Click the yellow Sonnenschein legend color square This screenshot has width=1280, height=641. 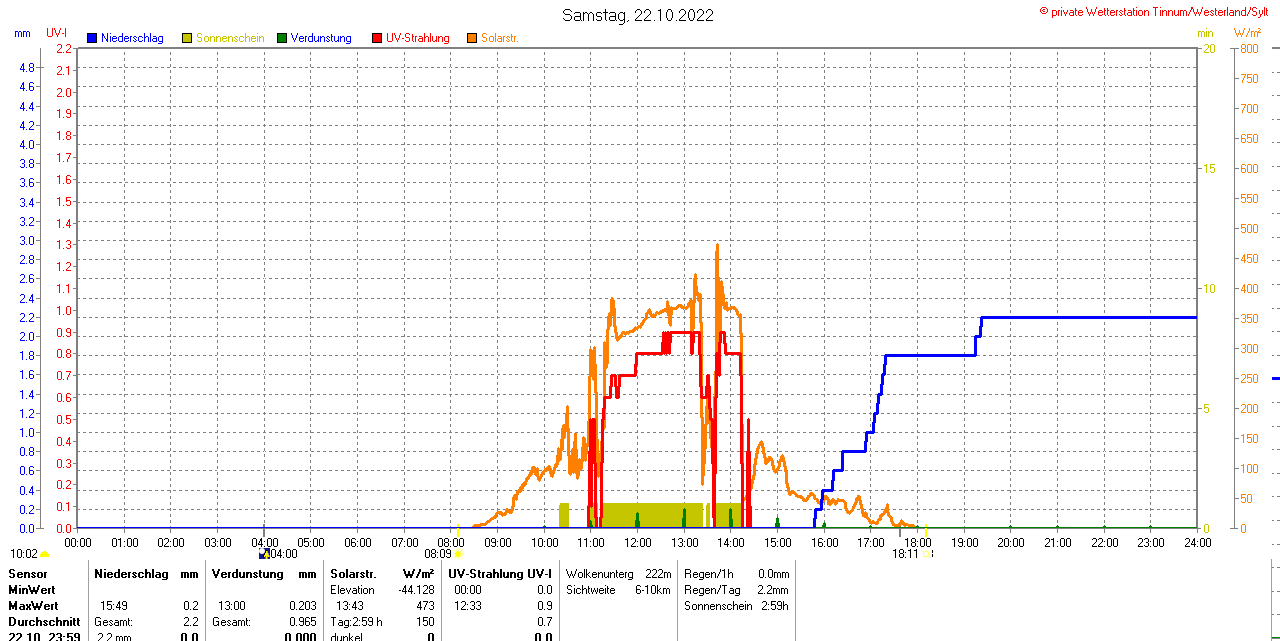[187, 38]
